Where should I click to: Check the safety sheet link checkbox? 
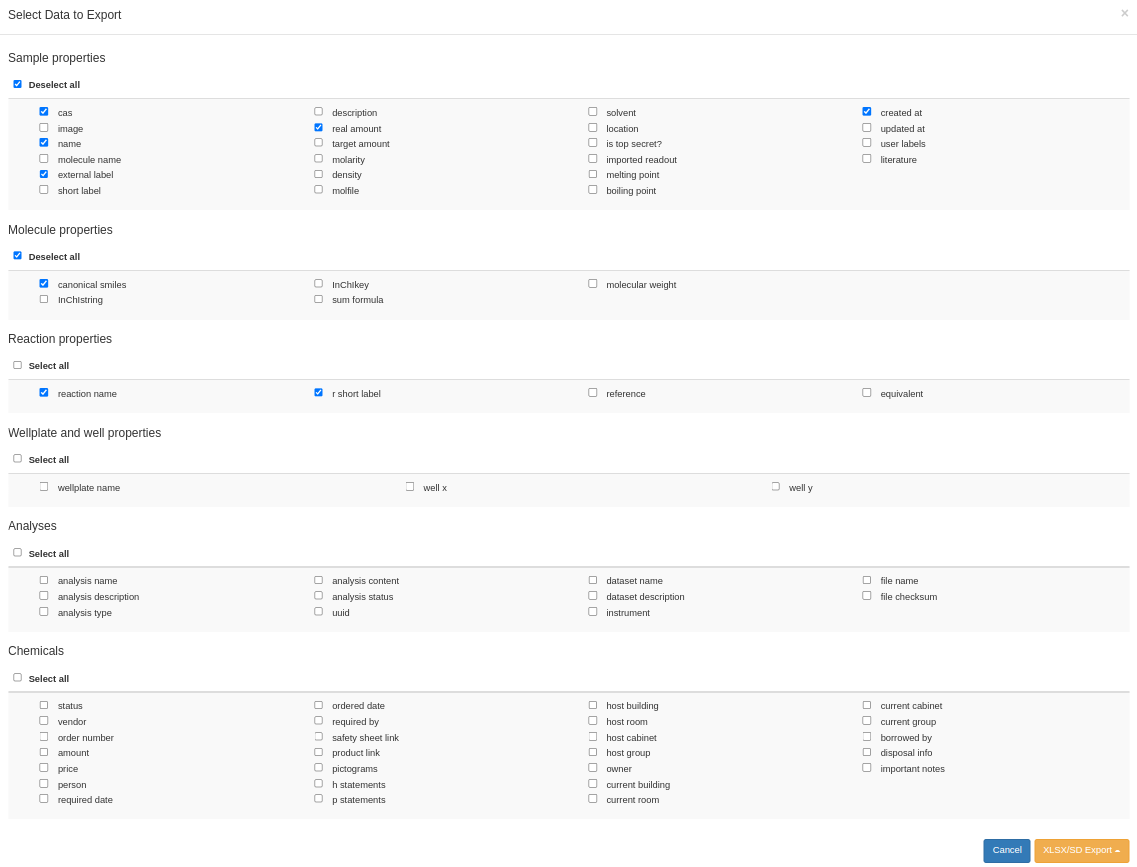(x=318, y=736)
